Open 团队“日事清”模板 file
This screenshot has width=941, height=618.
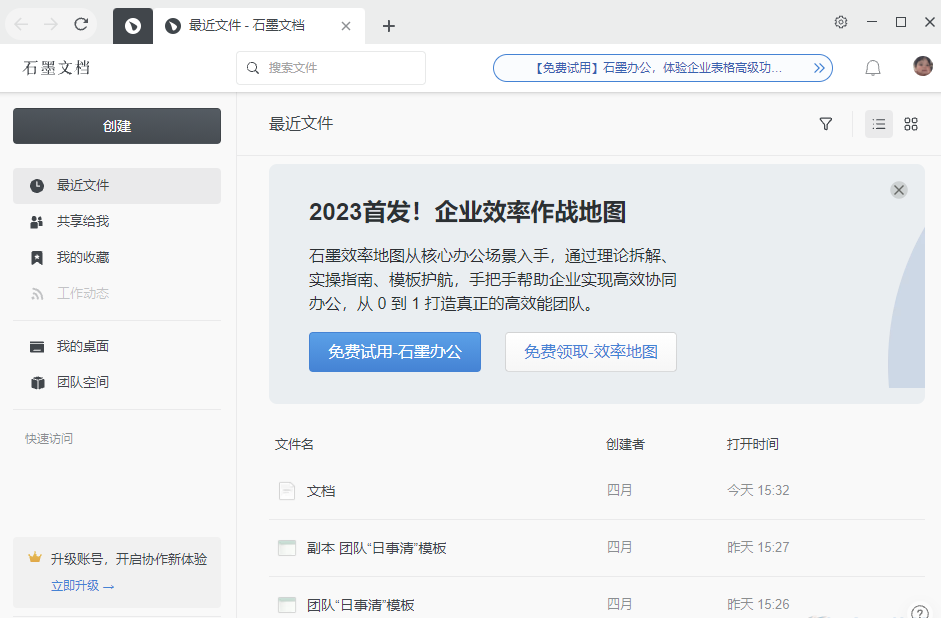(x=361, y=605)
